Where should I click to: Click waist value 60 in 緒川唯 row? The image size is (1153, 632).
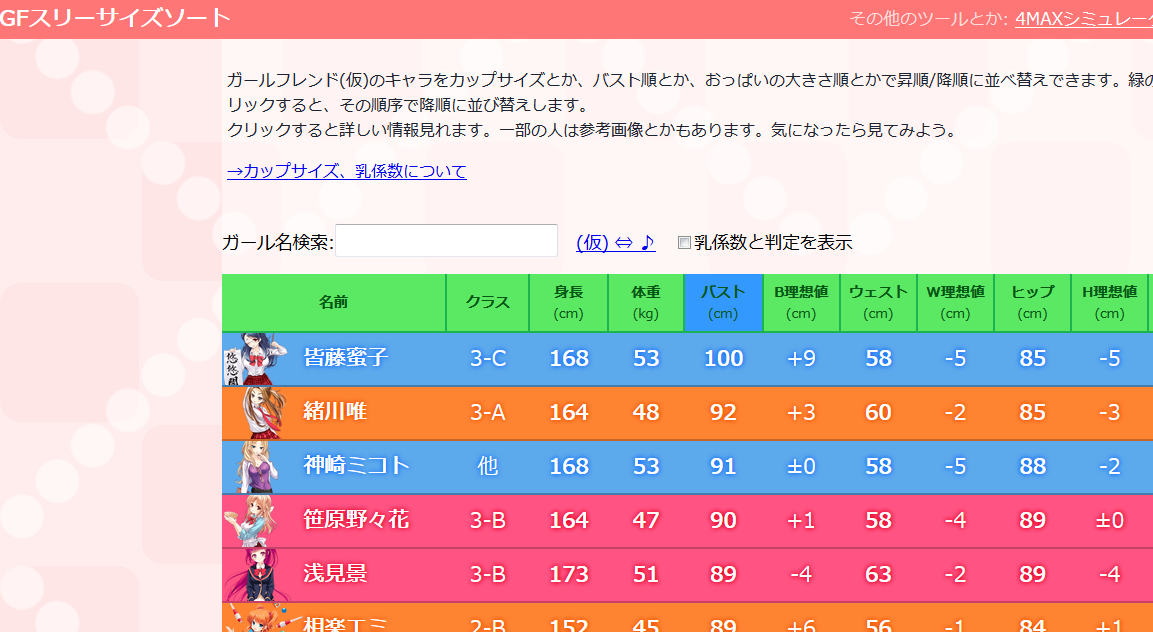coord(878,412)
